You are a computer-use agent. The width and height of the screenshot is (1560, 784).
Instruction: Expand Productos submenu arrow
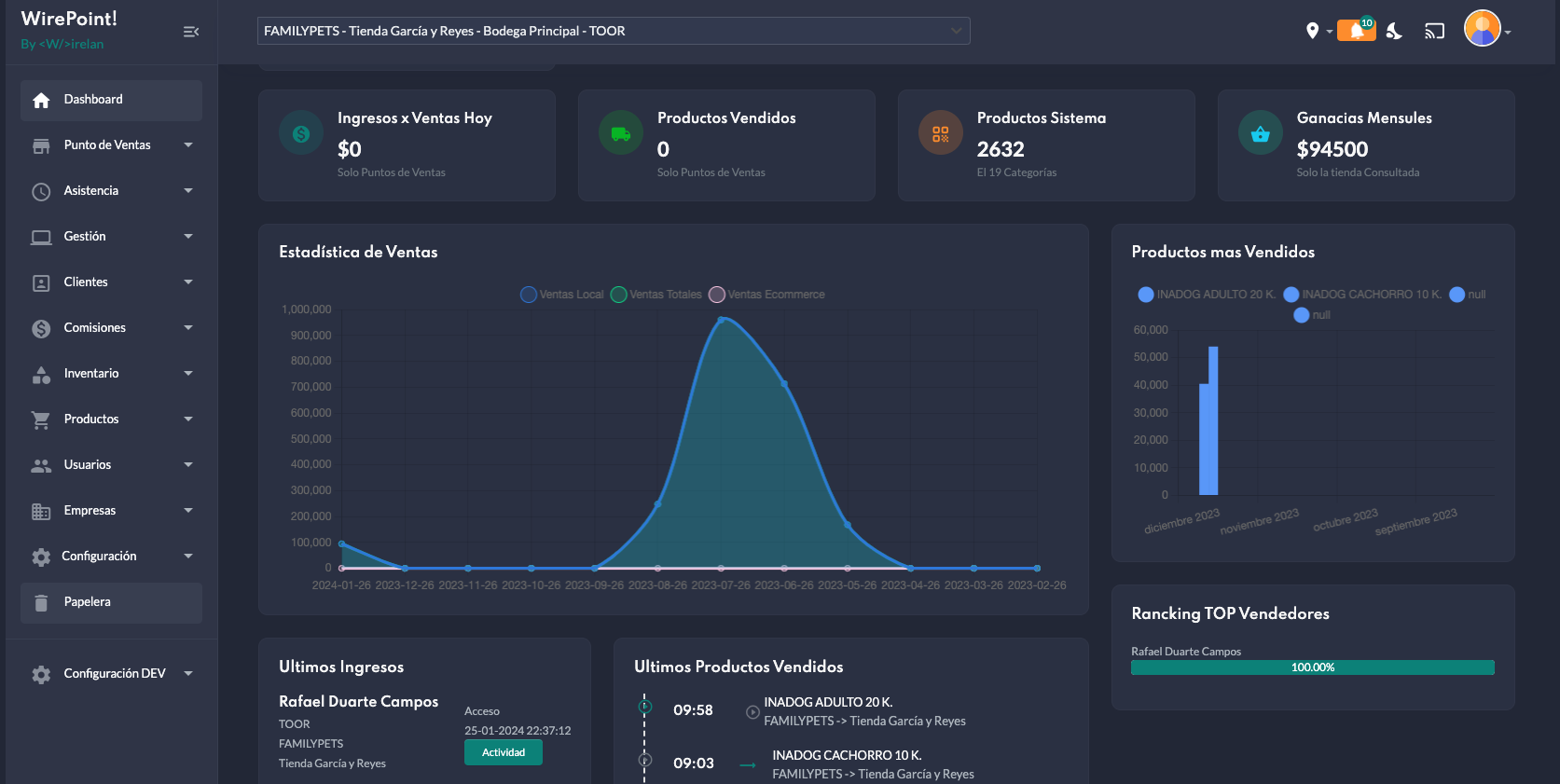coord(188,420)
